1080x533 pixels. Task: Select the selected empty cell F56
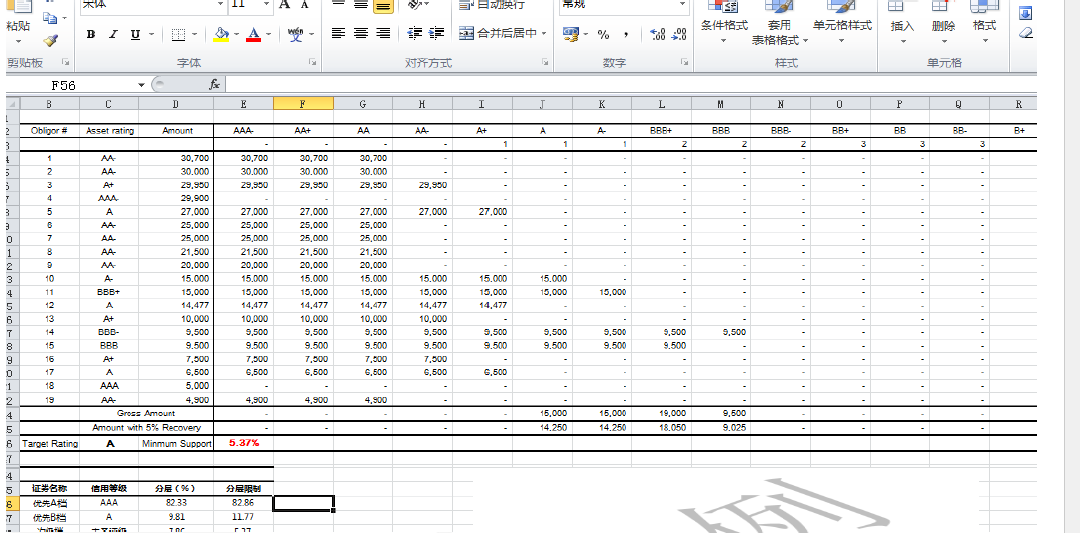tap(303, 503)
